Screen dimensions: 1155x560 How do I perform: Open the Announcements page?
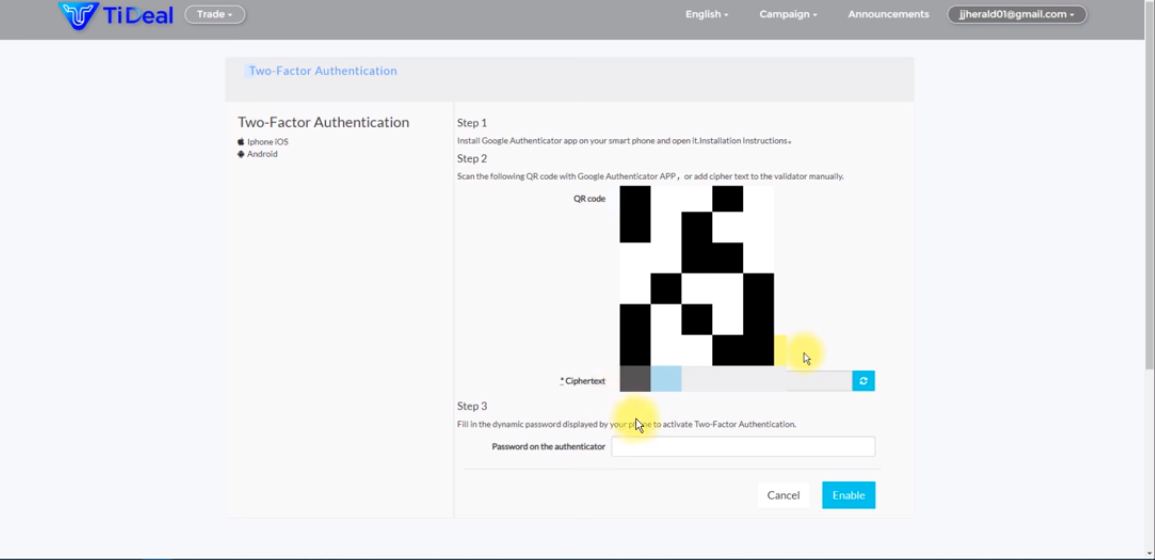click(x=888, y=15)
